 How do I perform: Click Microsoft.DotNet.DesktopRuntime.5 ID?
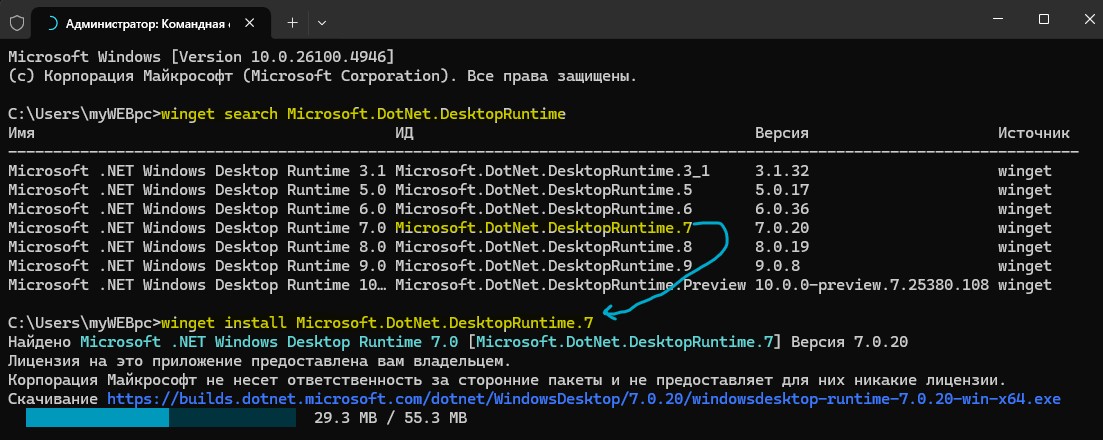click(x=544, y=189)
